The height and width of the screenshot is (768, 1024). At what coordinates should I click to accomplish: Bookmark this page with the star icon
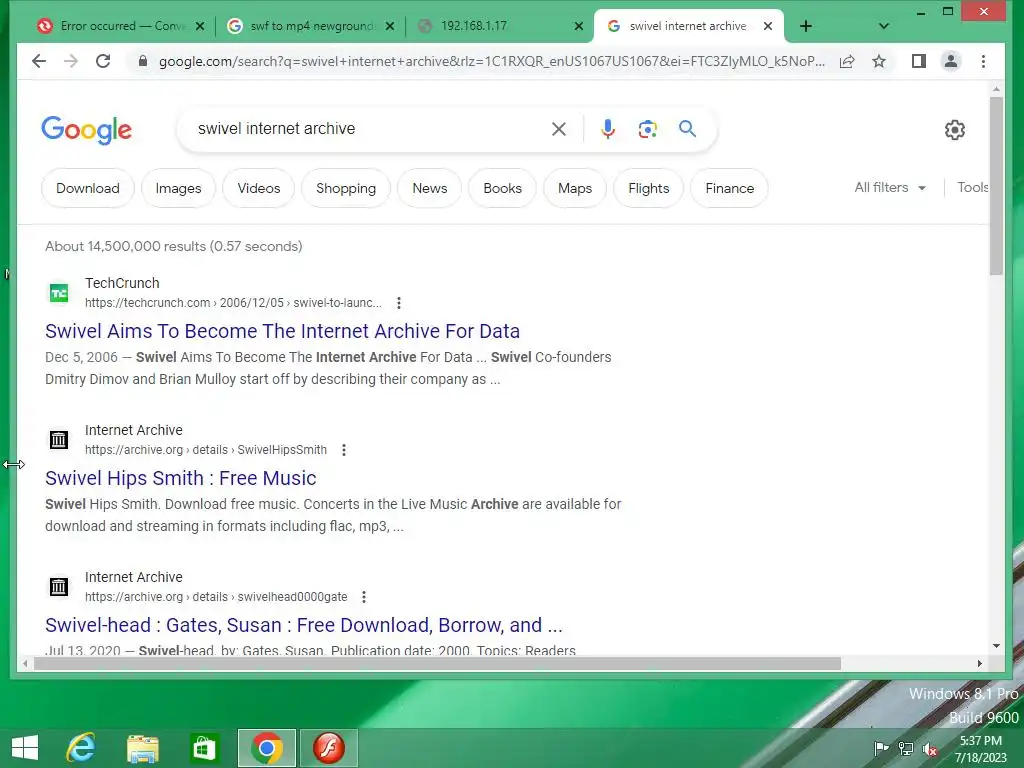tap(879, 61)
